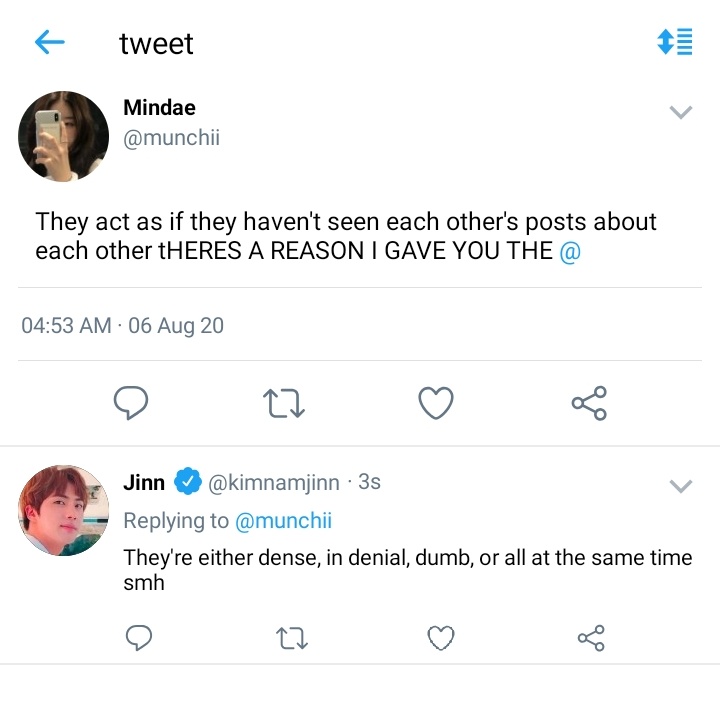
Task: Reply to Mindae's tweet with comment icon
Action: click(x=131, y=403)
